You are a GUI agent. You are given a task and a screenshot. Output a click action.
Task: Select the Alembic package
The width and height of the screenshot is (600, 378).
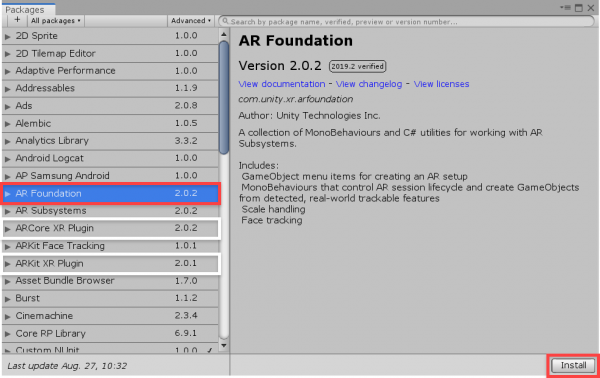pyautogui.click(x=110, y=124)
